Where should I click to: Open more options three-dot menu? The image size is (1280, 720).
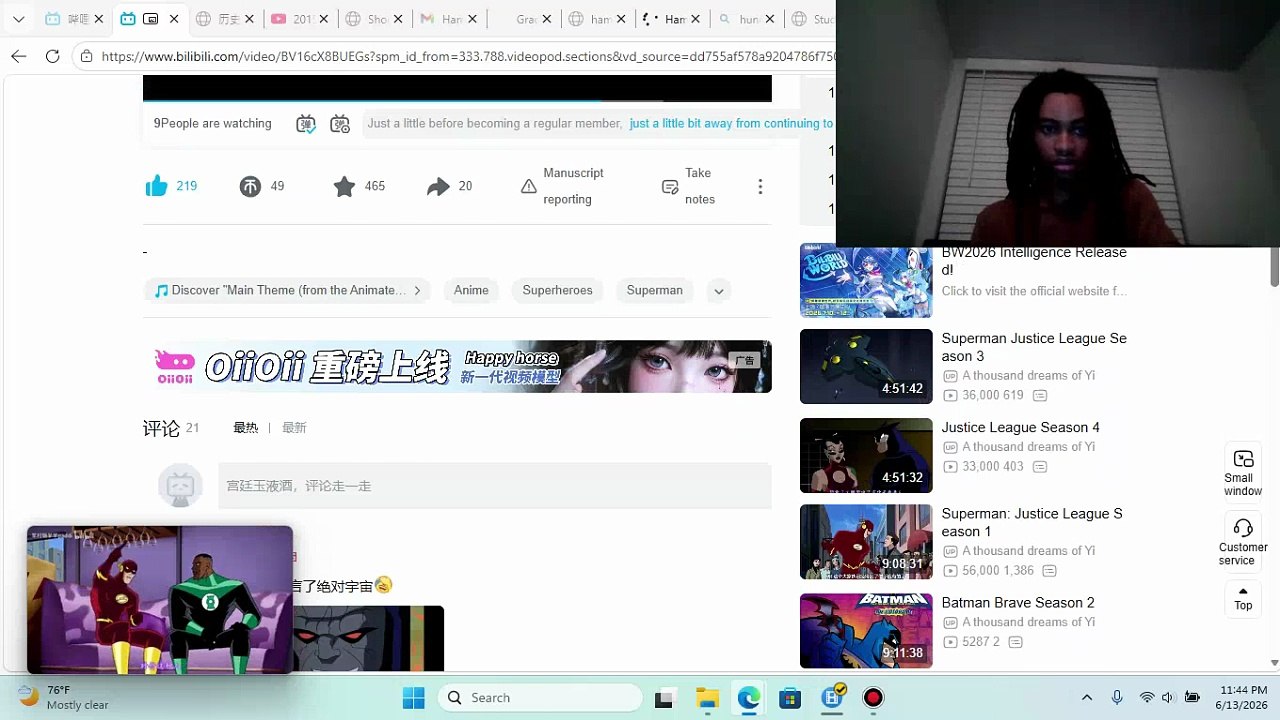click(760, 187)
